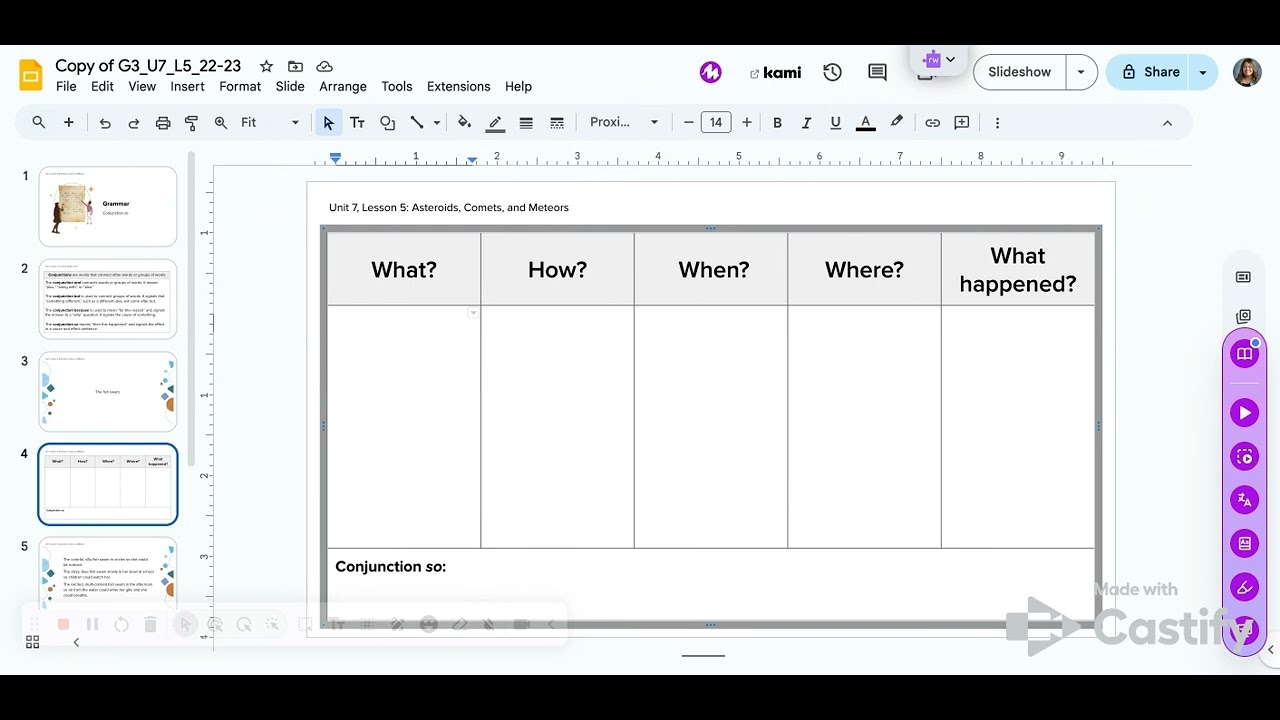The width and height of the screenshot is (1280, 720).
Task: Click the Share button
Action: (1150, 72)
